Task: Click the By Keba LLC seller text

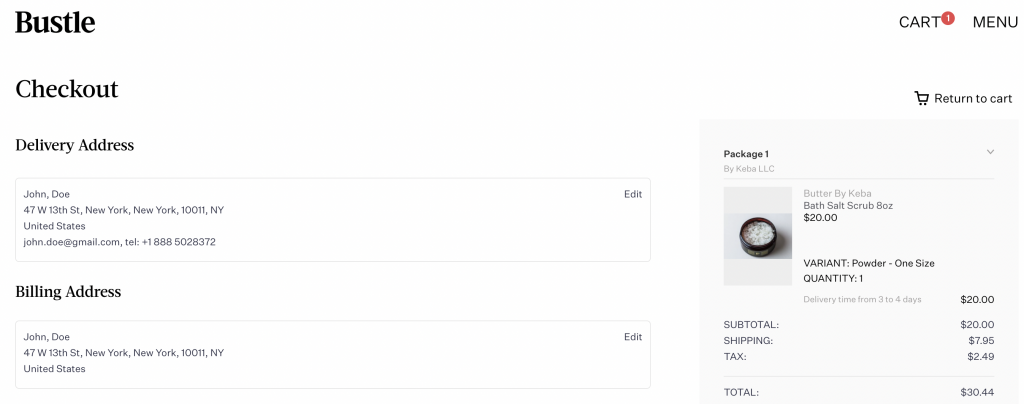Action: (x=749, y=169)
